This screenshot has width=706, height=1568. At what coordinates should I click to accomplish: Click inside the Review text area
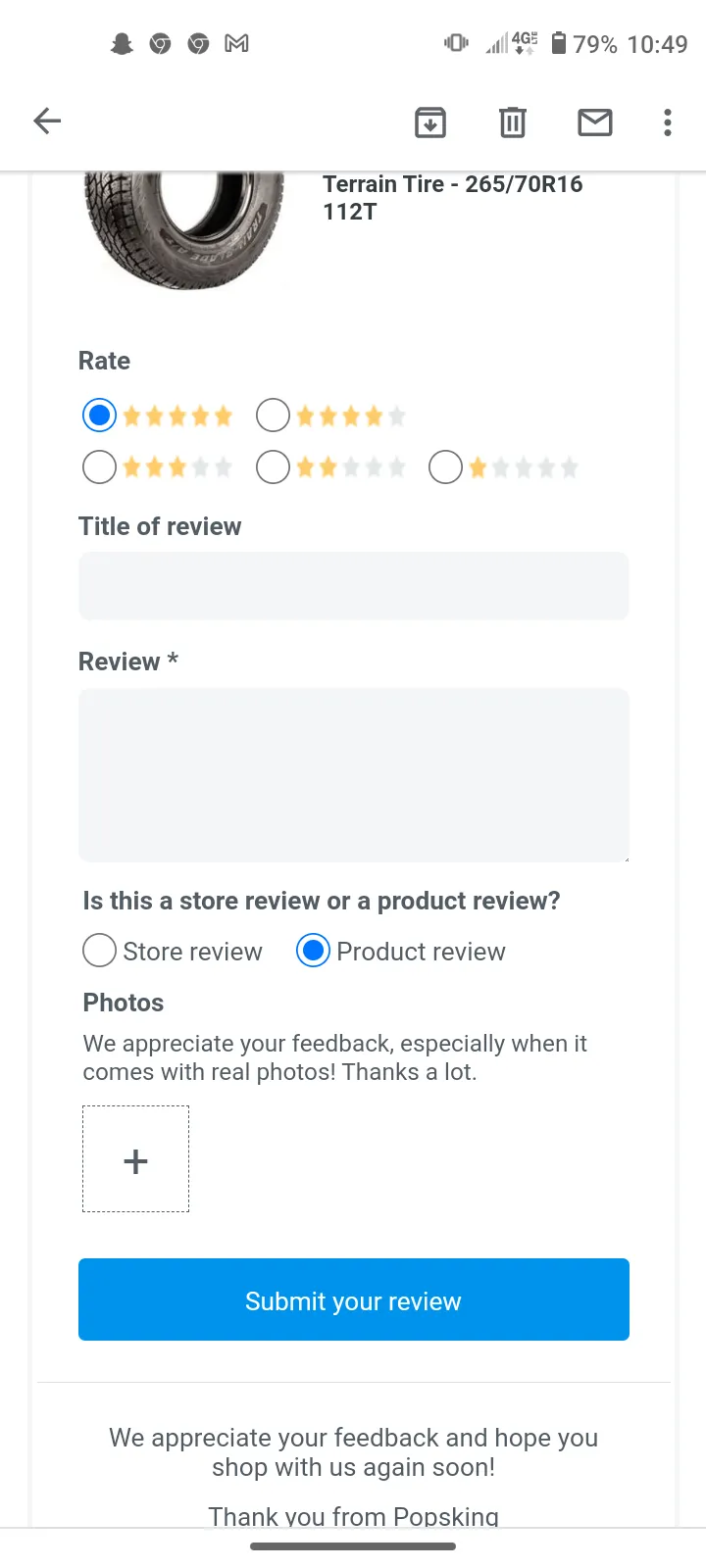[354, 775]
